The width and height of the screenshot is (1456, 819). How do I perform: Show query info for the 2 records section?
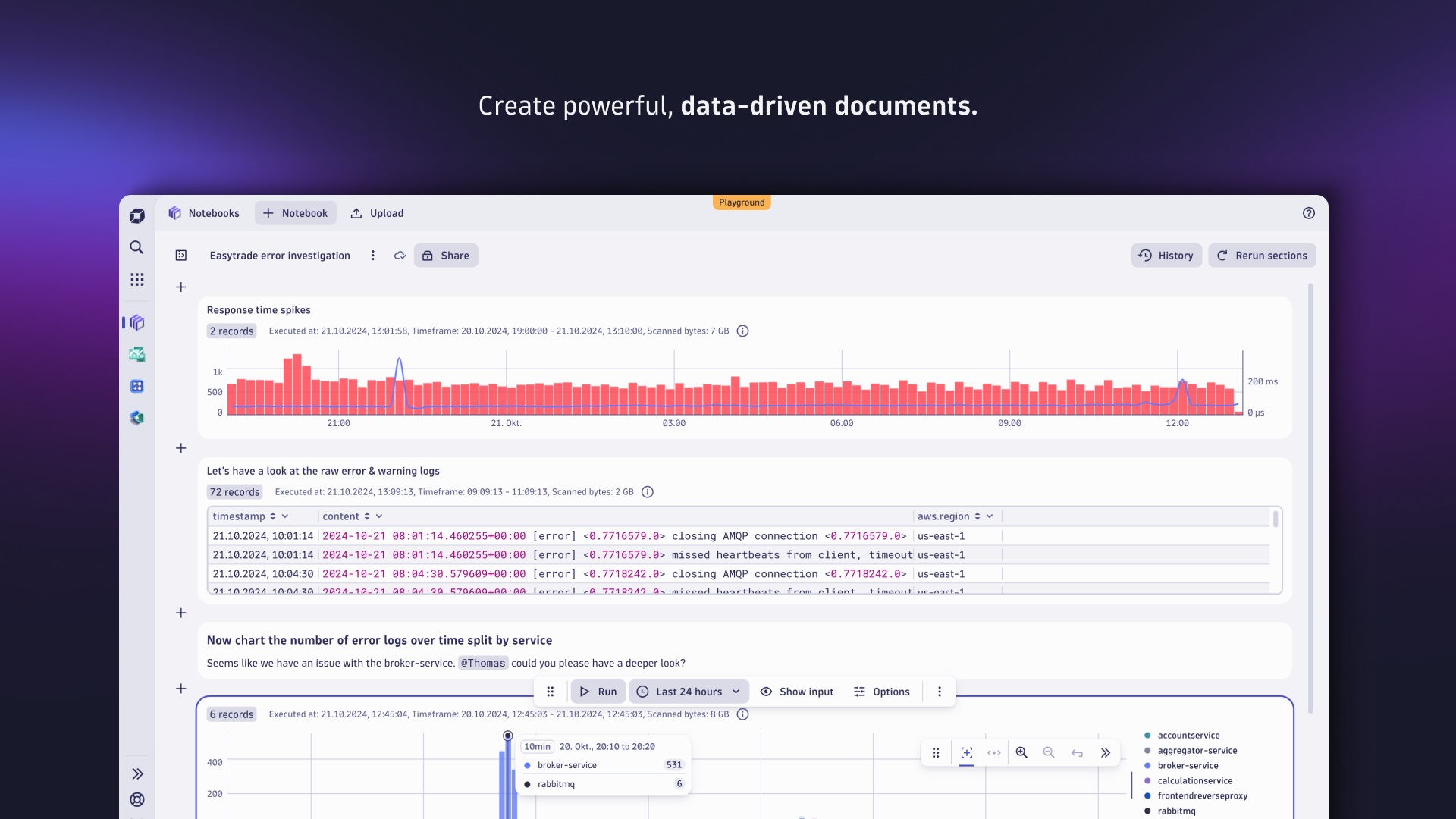(743, 331)
